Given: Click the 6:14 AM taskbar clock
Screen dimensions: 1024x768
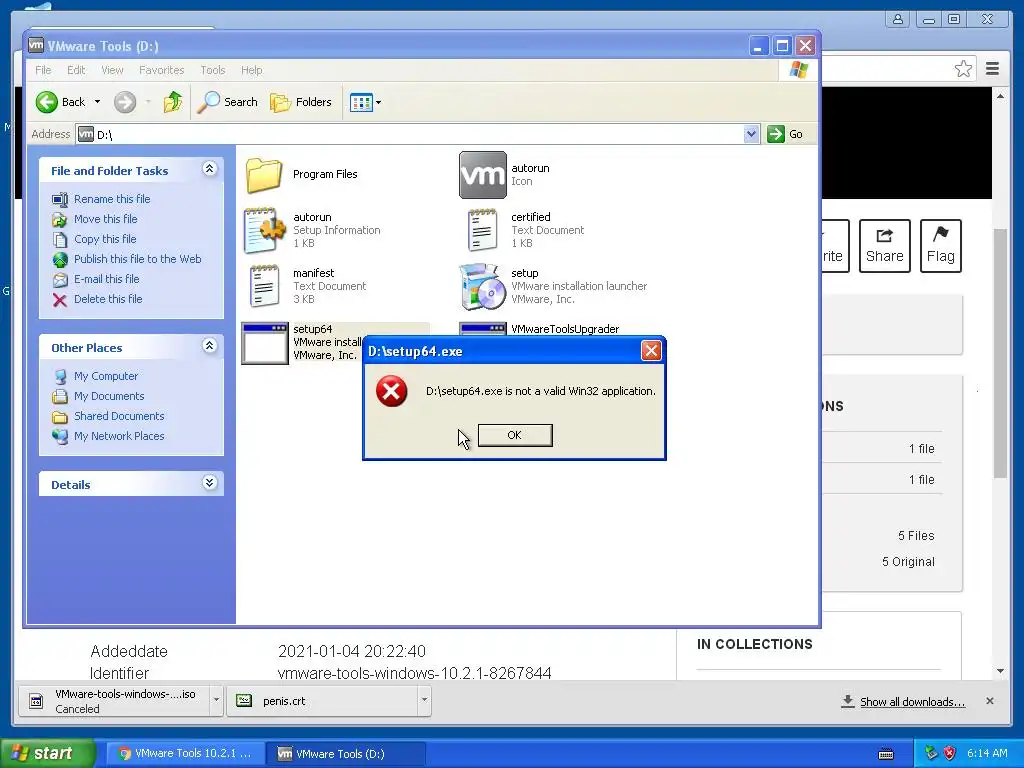Looking at the screenshot, I should [x=987, y=753].
